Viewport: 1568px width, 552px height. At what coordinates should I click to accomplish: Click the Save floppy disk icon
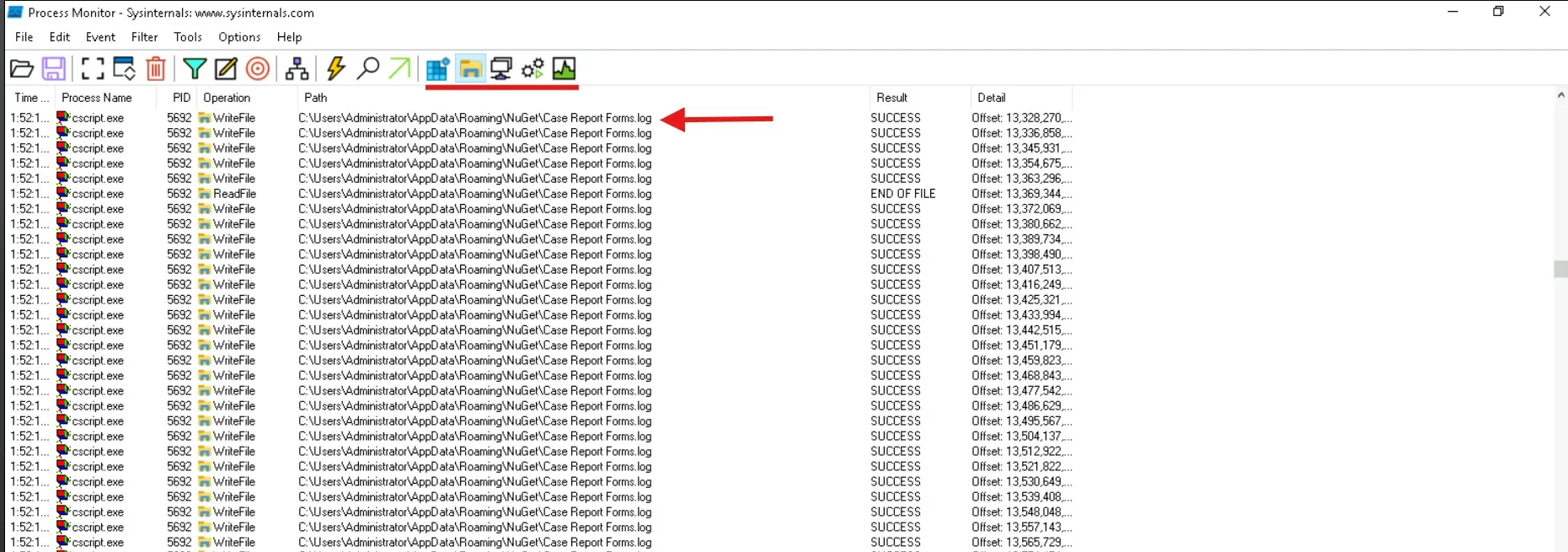coord(54,68)
